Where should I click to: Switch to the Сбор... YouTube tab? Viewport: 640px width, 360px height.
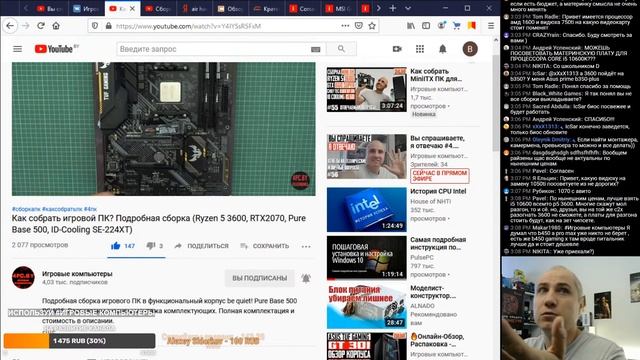click(158, 9)
